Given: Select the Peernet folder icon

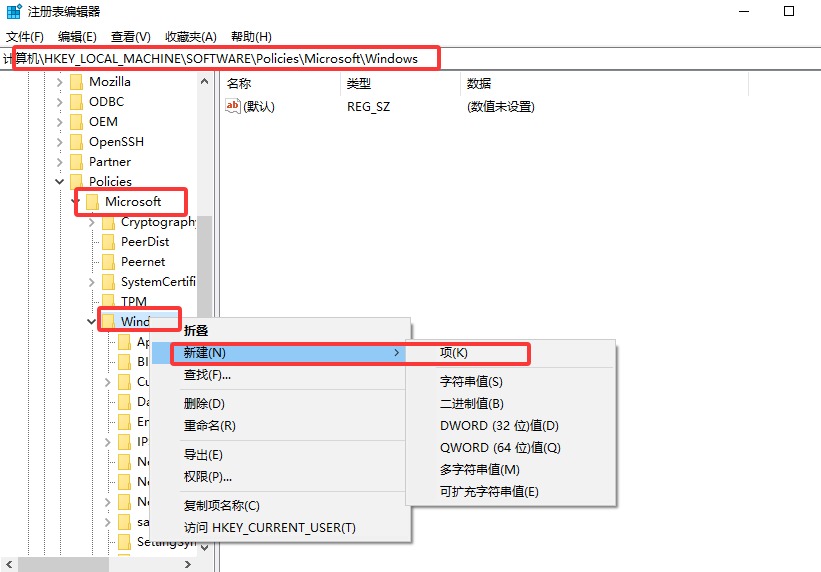Looking at the screenshot, I should pyautogui.click(x=108, y=262).
